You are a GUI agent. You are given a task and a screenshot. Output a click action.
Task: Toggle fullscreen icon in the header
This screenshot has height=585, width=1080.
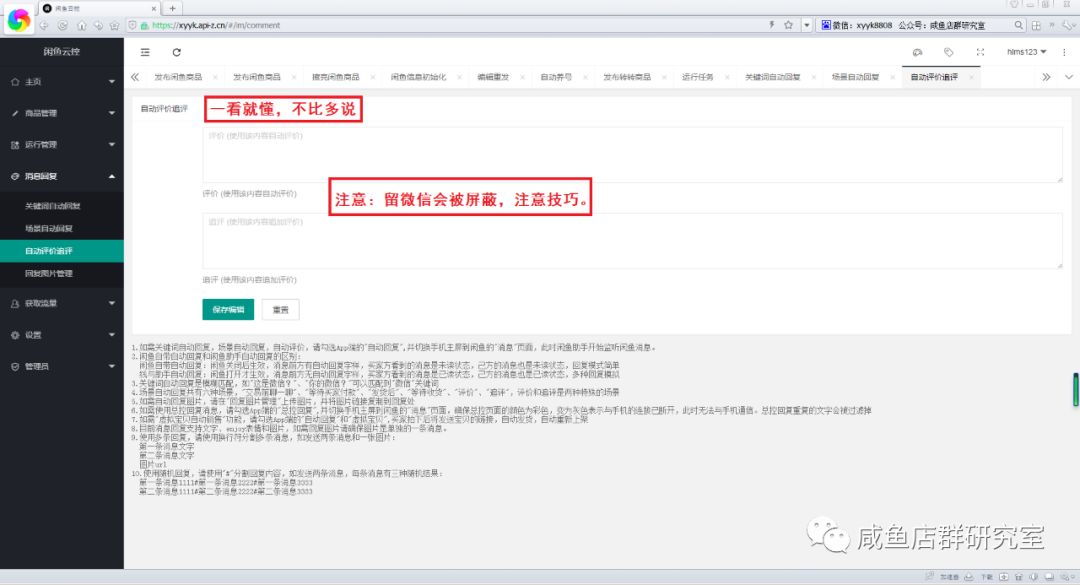coord(980,52)
